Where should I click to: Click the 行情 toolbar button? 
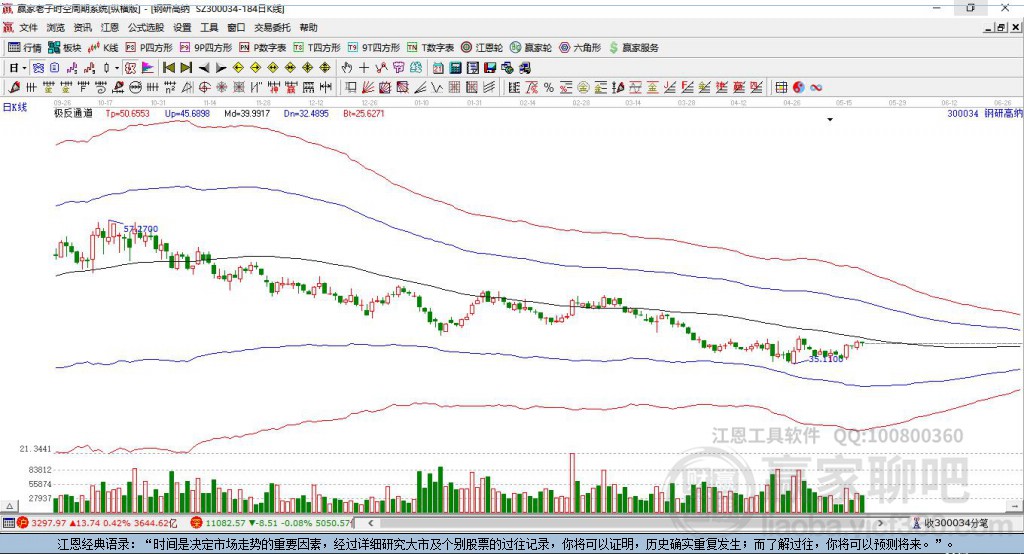[x=25, y=48]
